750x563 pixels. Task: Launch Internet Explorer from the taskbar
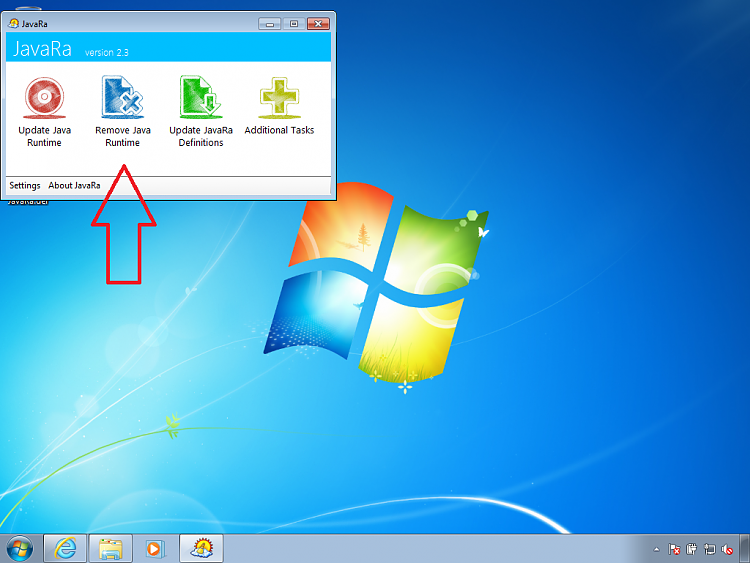pyautogui.click(x=65, y=548)
